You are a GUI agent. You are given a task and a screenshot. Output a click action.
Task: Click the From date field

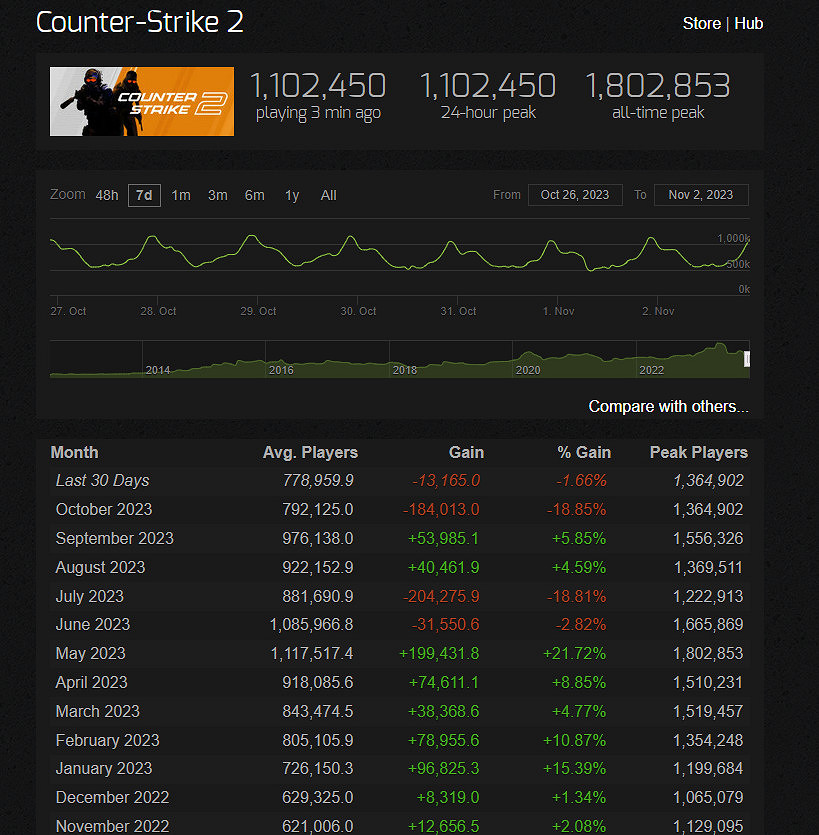575,195
